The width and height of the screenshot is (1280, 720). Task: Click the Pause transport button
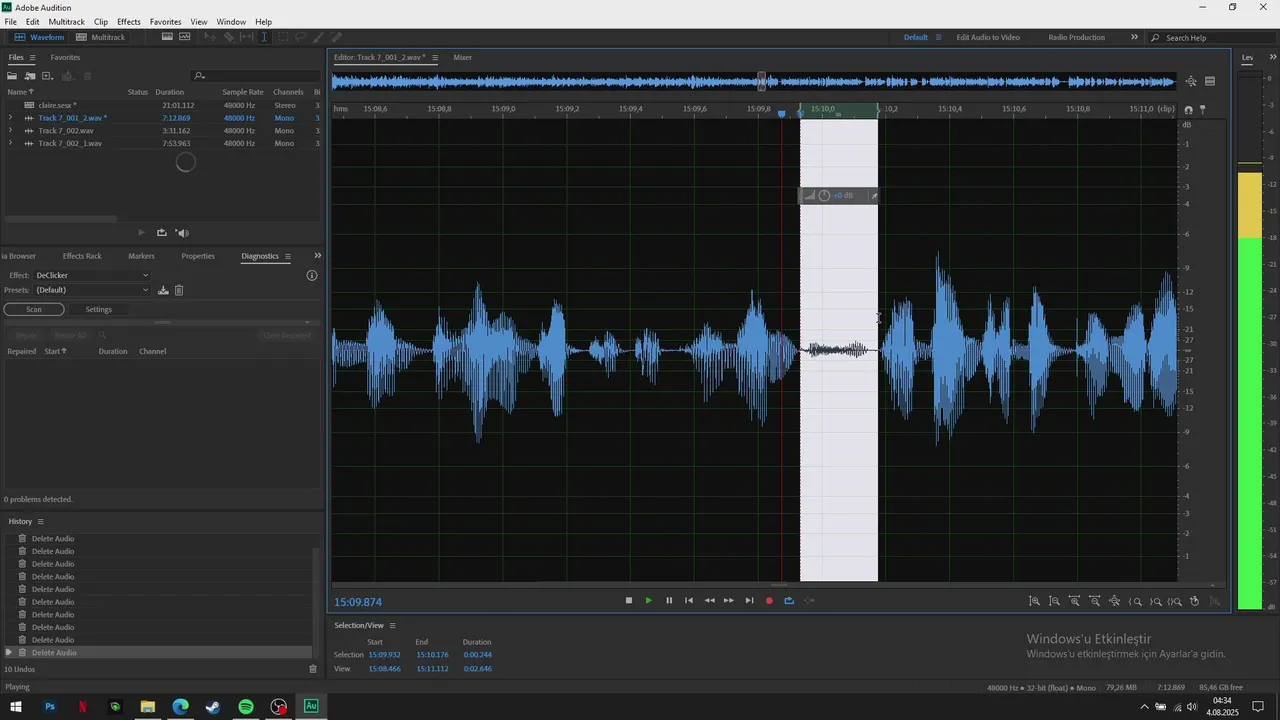click(x=669, y=601)
